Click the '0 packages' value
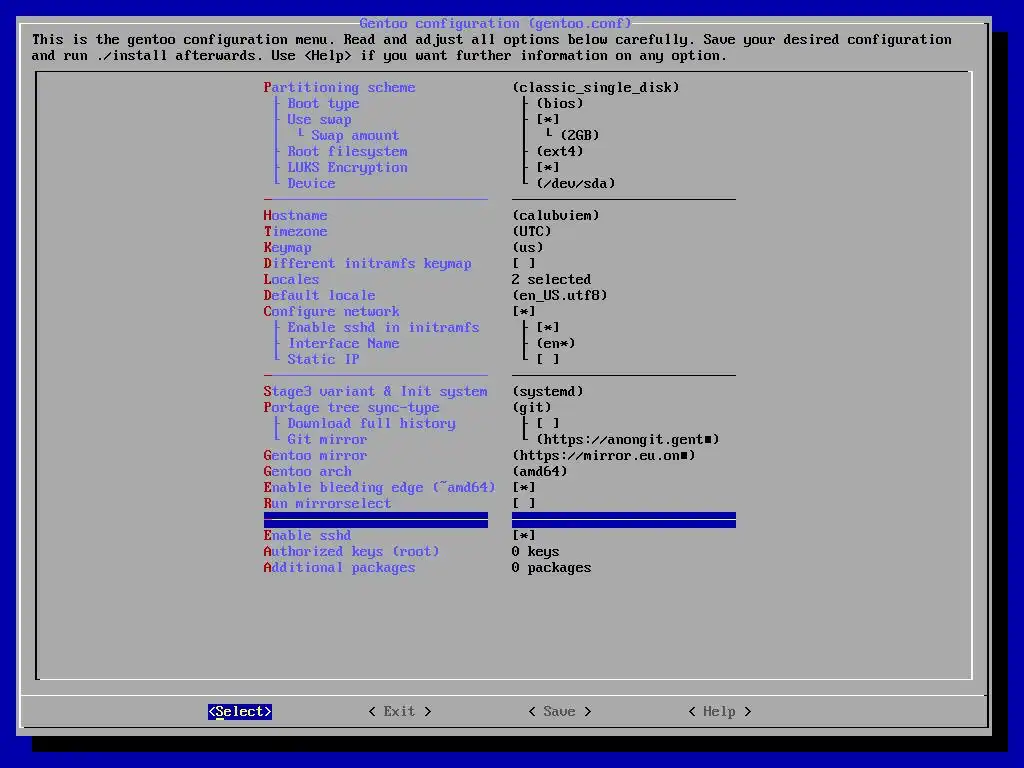The height and width of the screenshot is (768, 1024). point(552,568)
